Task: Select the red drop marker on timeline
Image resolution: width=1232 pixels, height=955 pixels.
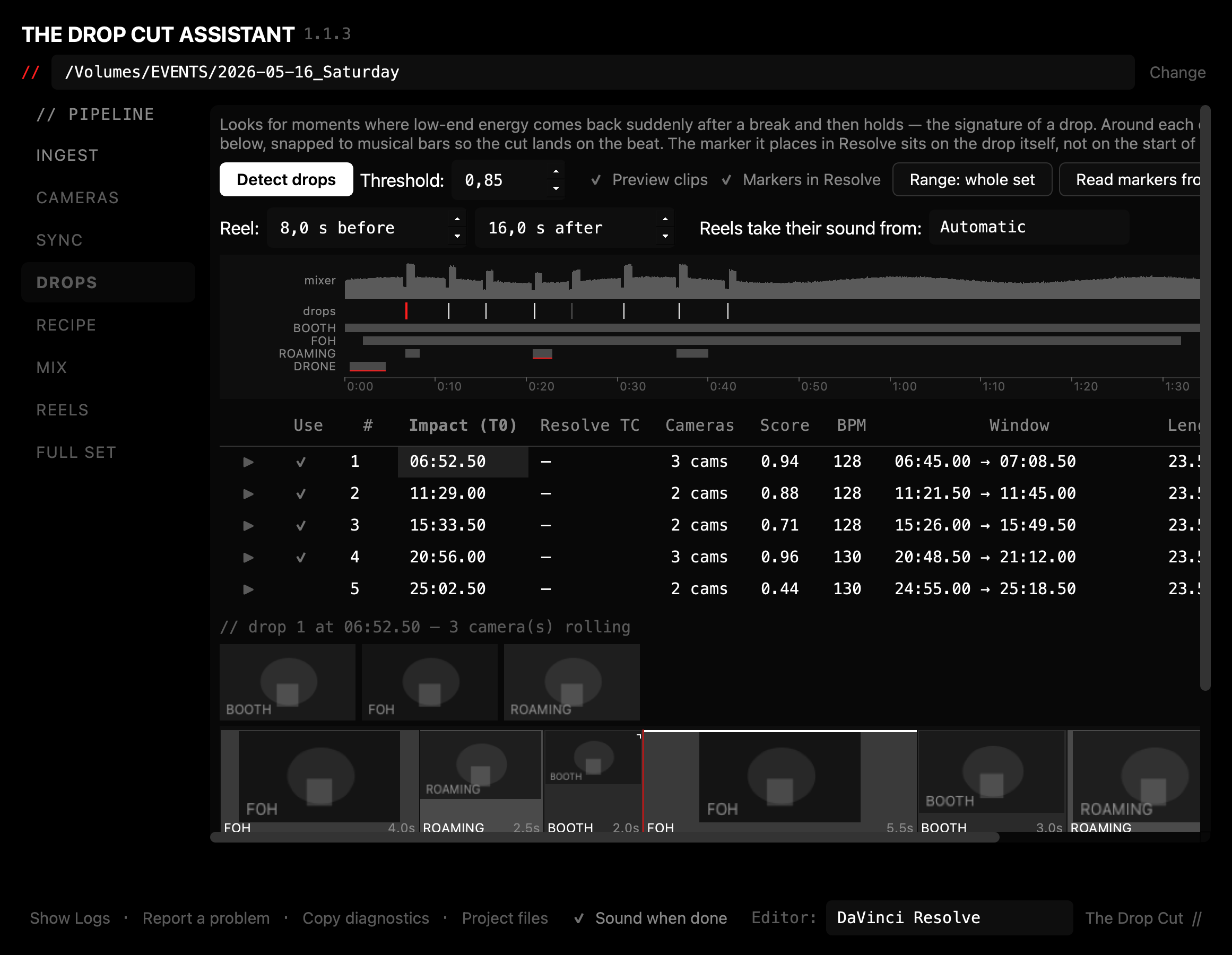Action: coord(406,311)
